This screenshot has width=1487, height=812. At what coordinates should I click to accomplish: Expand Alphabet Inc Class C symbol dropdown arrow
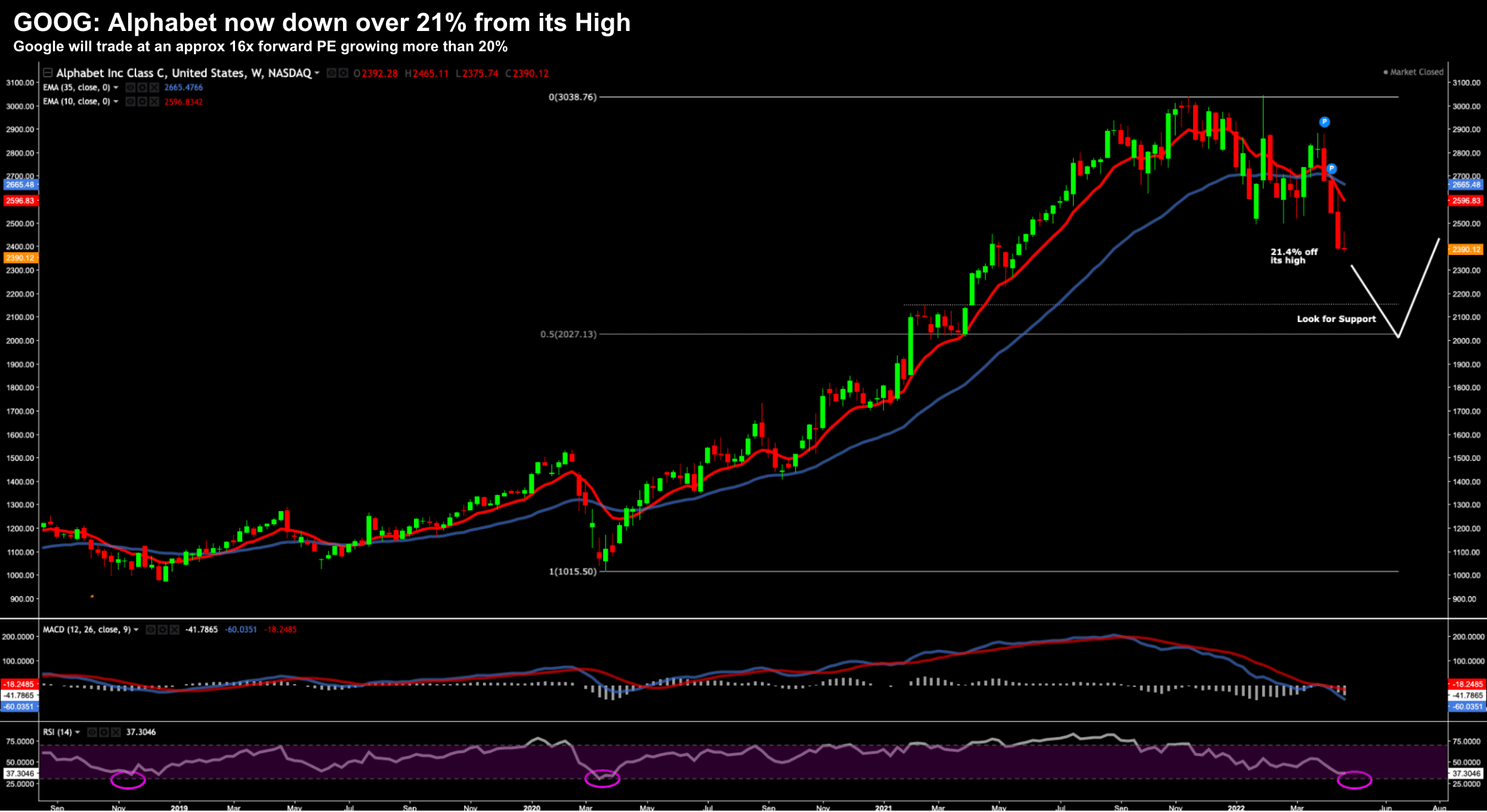pyautogui.click(x=317, y=73)
